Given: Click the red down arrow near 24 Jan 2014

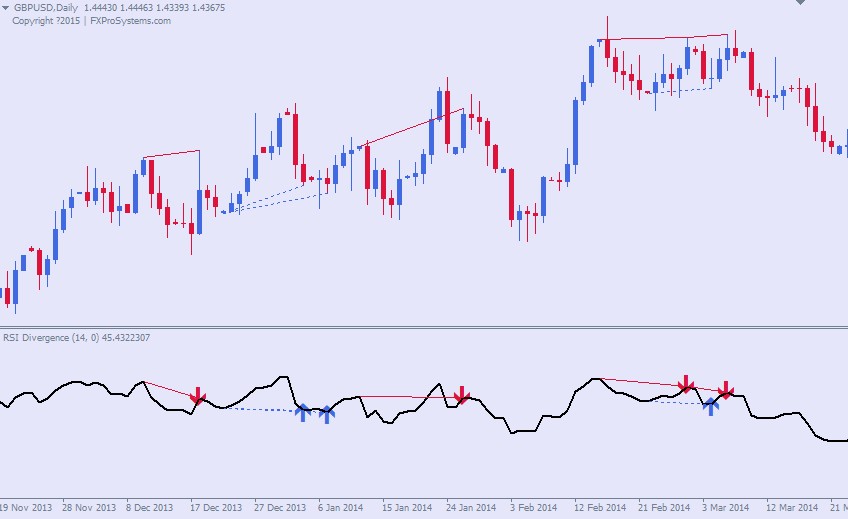Looking at the screenshot, I should tap(461, 395).
